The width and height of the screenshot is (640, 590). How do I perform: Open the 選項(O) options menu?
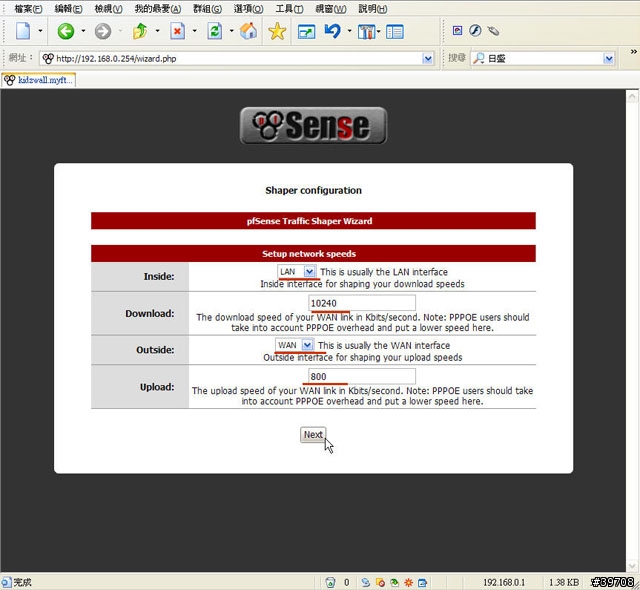tap(249, 9)
